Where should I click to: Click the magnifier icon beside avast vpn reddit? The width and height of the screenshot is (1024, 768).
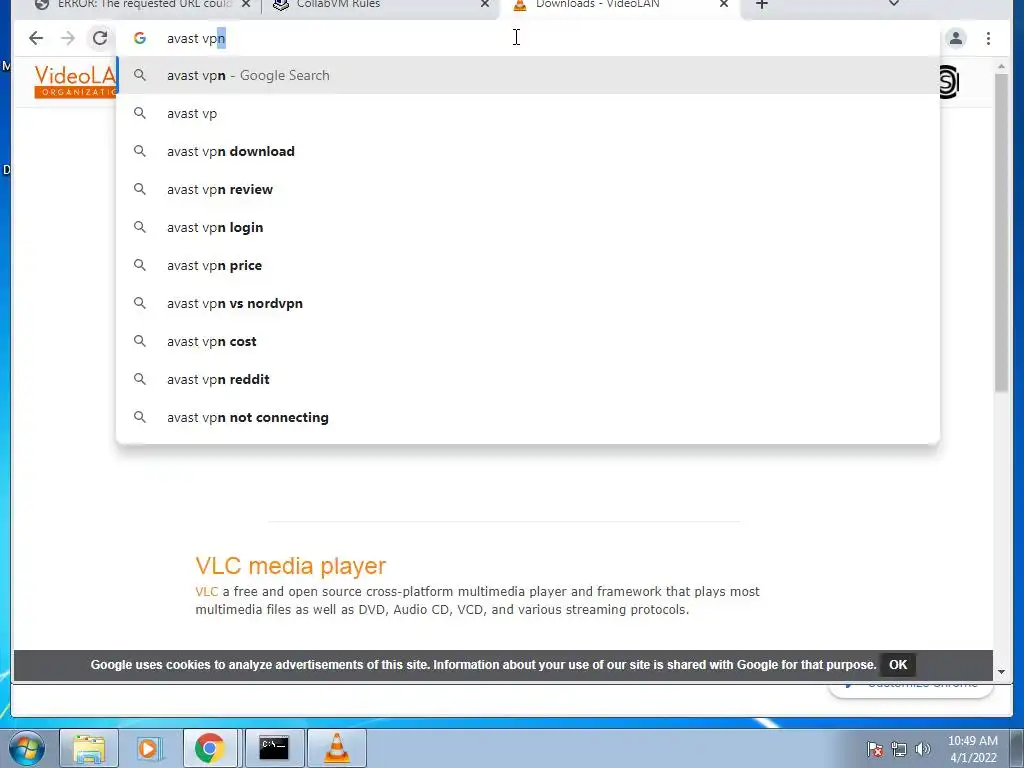(140, 379)
